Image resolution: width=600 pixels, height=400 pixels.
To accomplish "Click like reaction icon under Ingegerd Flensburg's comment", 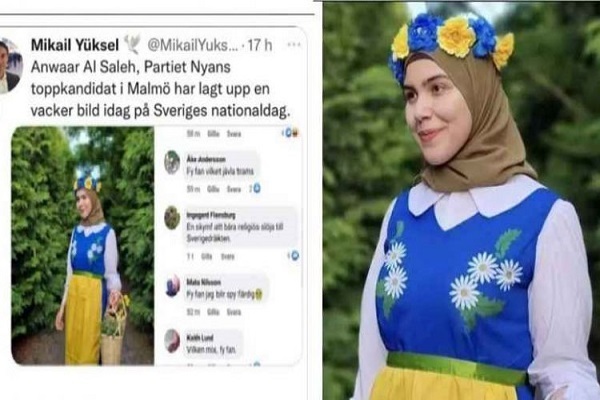I will click(294, 256).
